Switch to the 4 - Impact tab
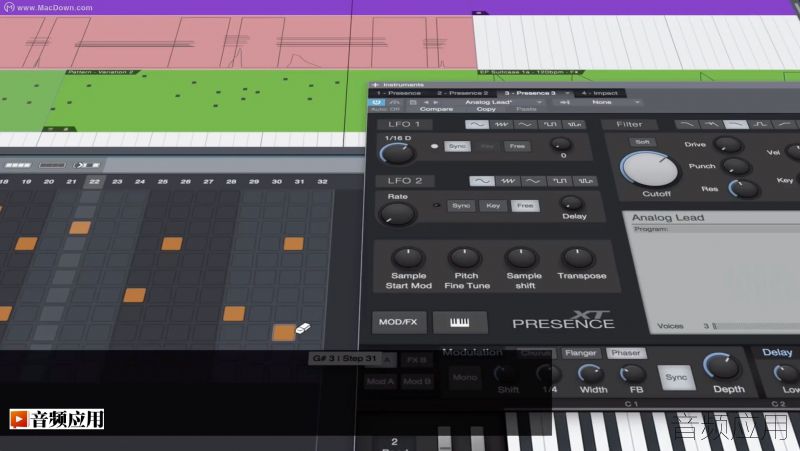The image size is (800, 451). (x=600, y=93)
